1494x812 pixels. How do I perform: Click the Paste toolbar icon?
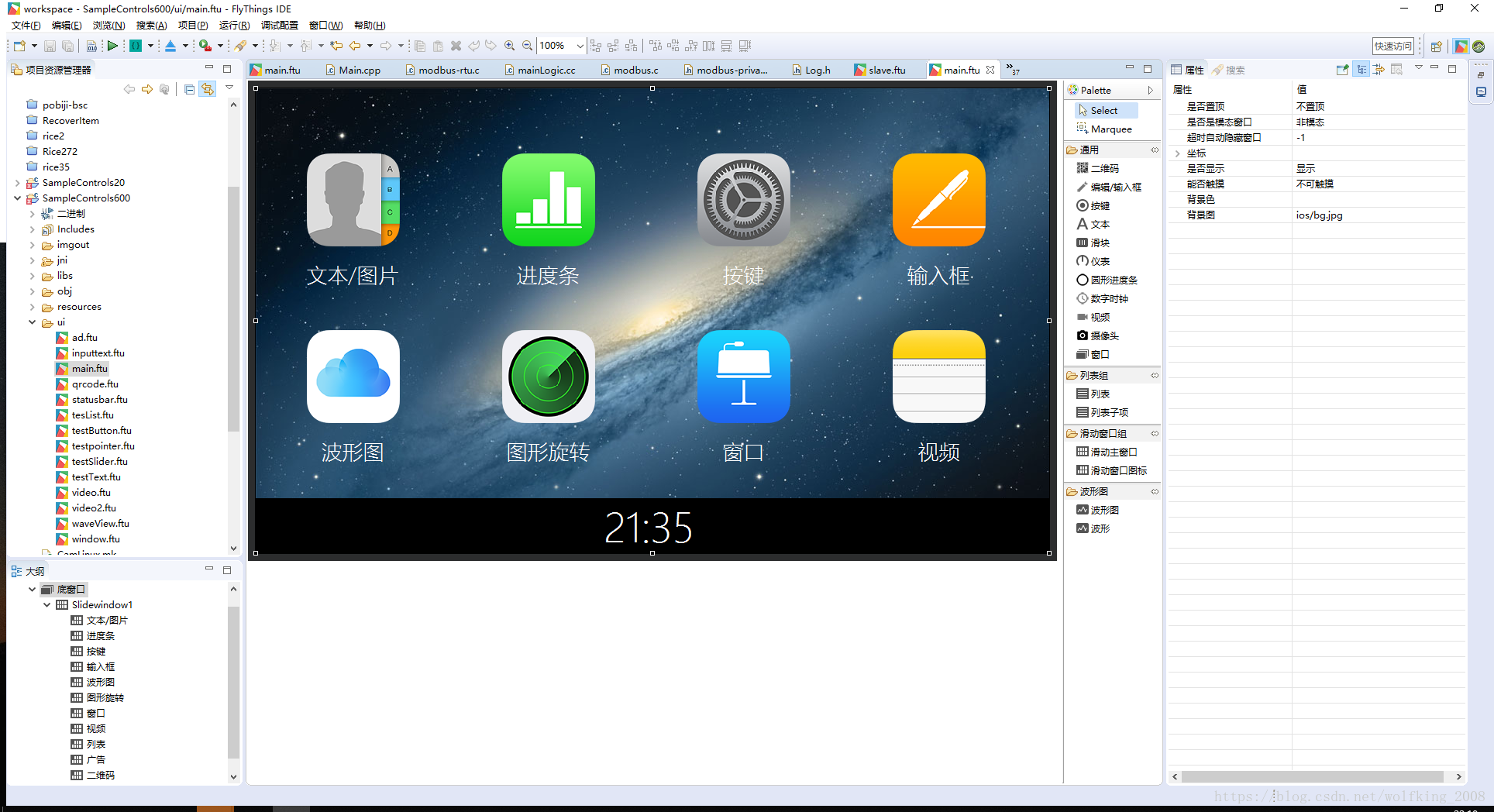coord(438,46)
